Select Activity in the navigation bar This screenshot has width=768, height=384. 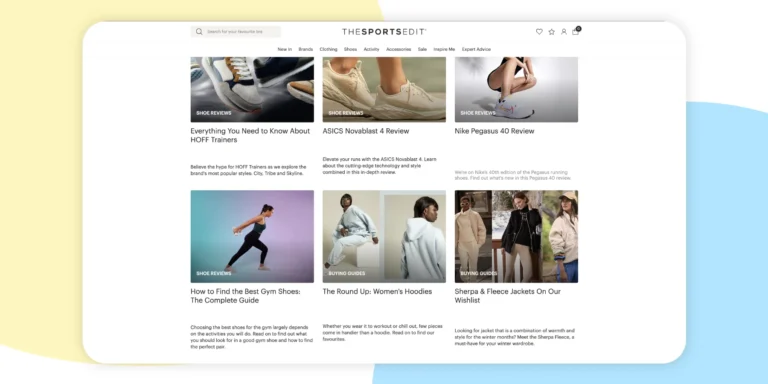371,49
